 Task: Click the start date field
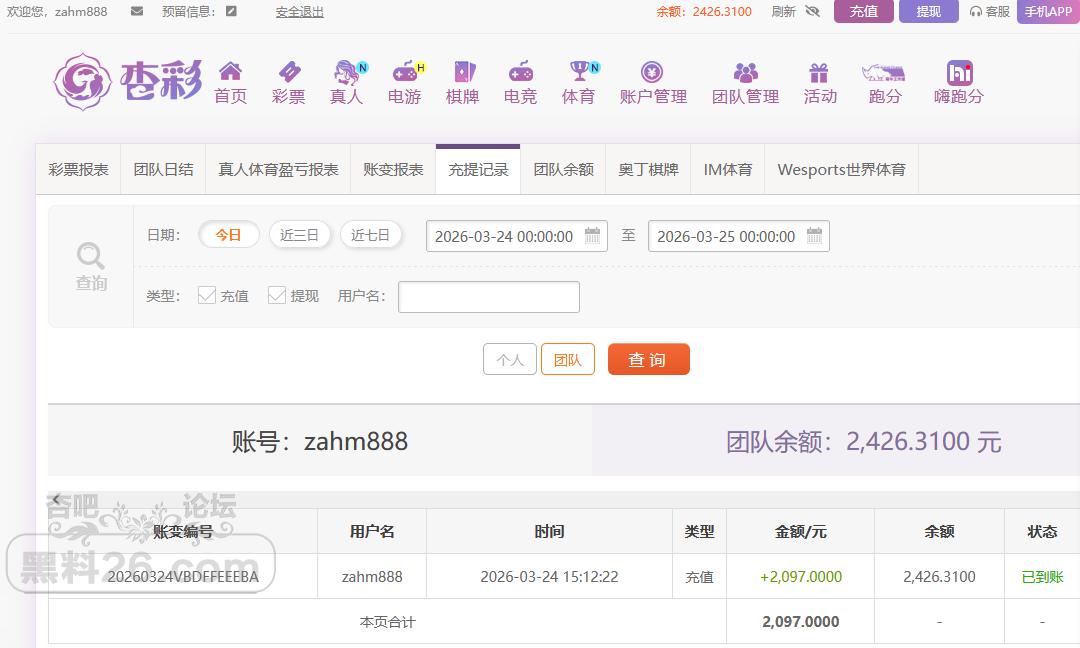(517, 236)
